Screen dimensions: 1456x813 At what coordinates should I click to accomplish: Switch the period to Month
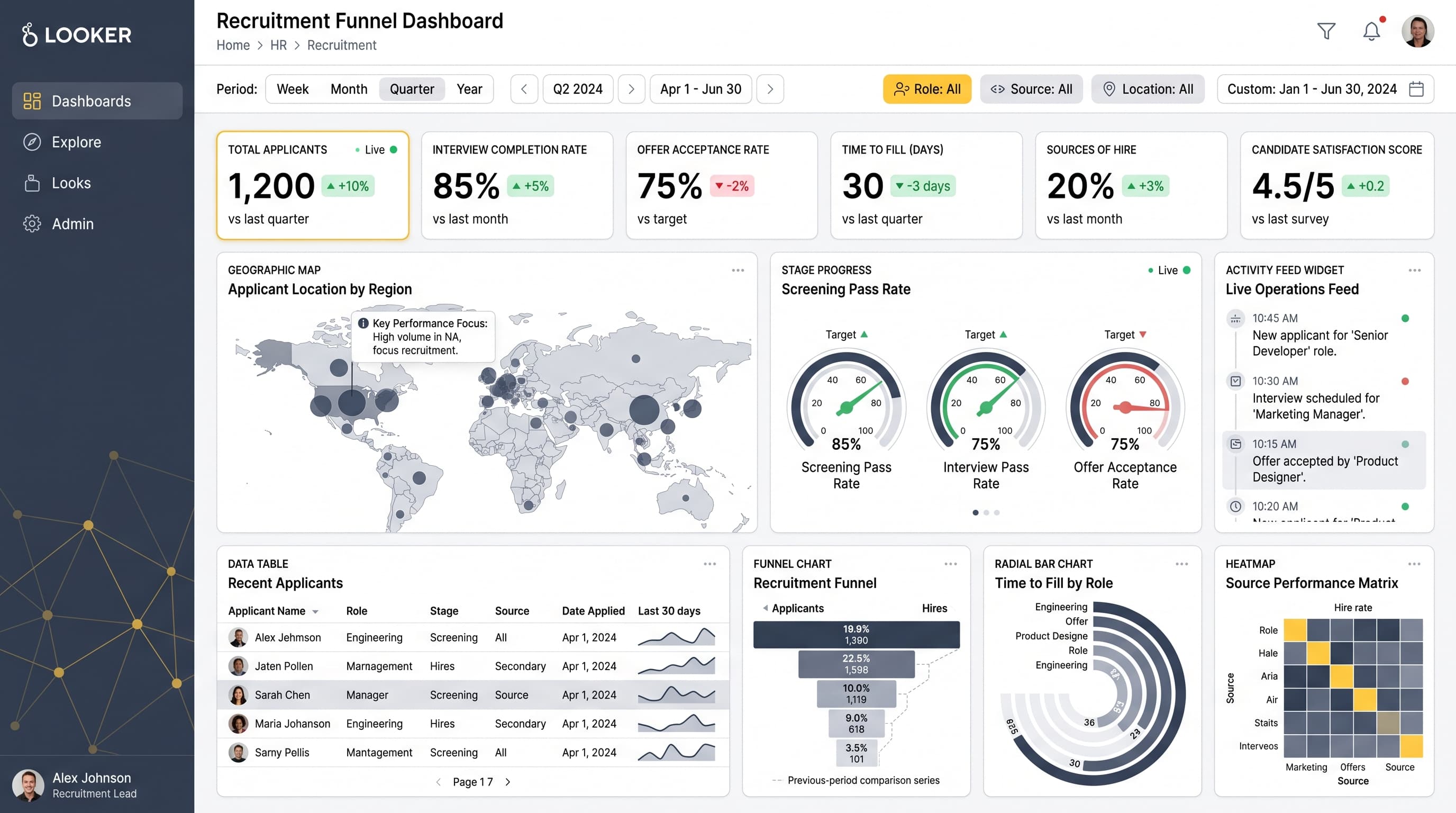(x=349, y=89)
